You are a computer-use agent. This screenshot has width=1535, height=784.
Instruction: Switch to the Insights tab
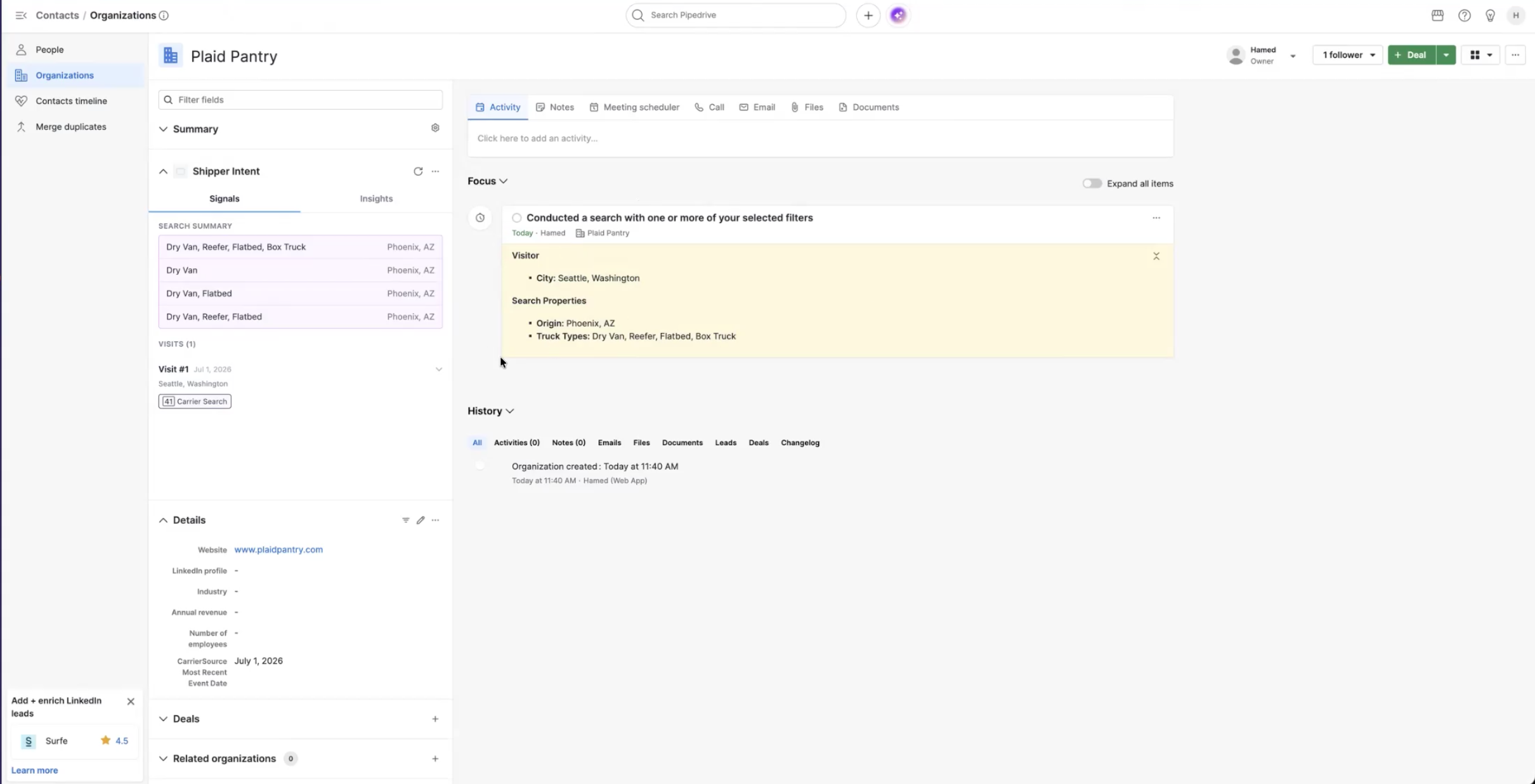pyautogui.click(x=376, y=199)
